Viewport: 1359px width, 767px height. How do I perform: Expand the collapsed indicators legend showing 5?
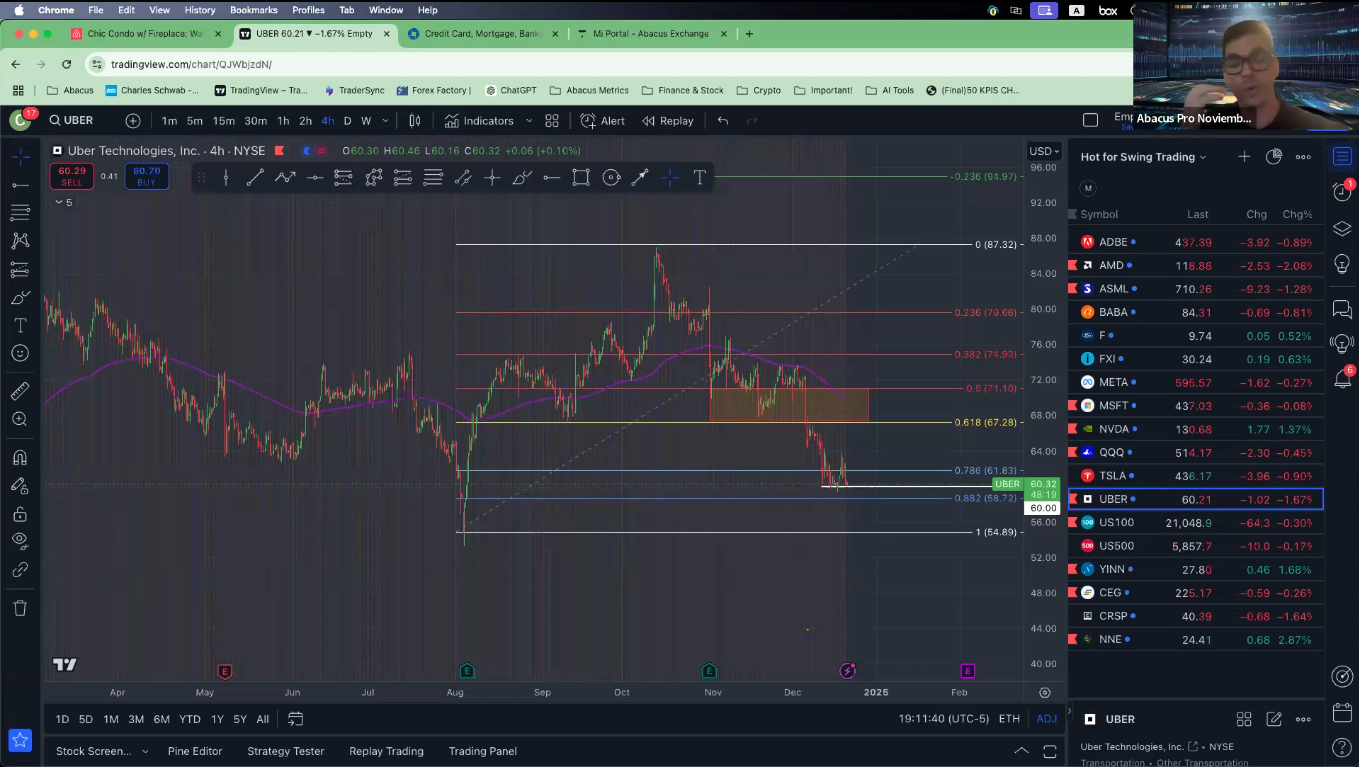tap(63, 202)
